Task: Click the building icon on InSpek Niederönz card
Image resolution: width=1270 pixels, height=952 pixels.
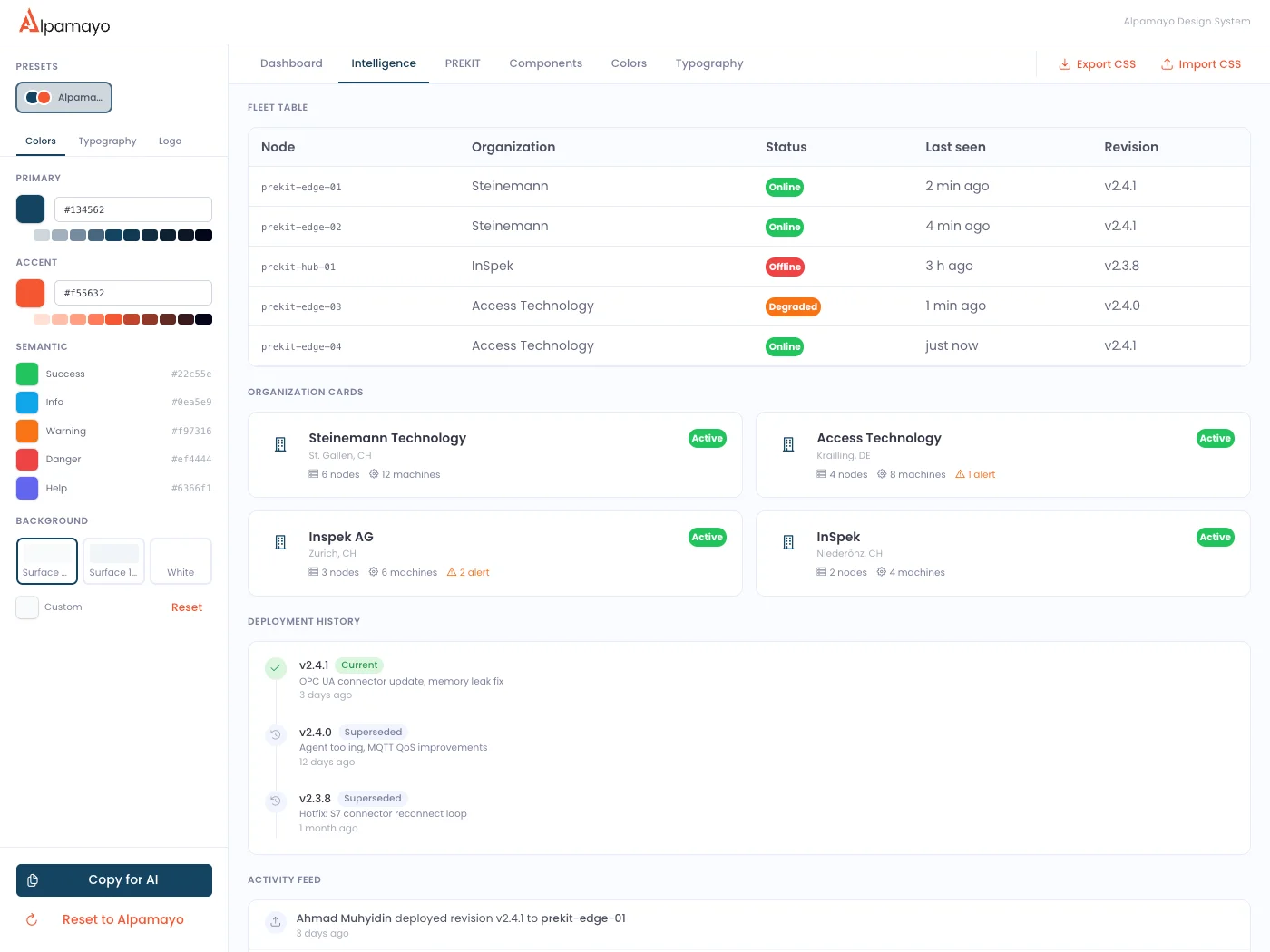Action: click(788, 542)
